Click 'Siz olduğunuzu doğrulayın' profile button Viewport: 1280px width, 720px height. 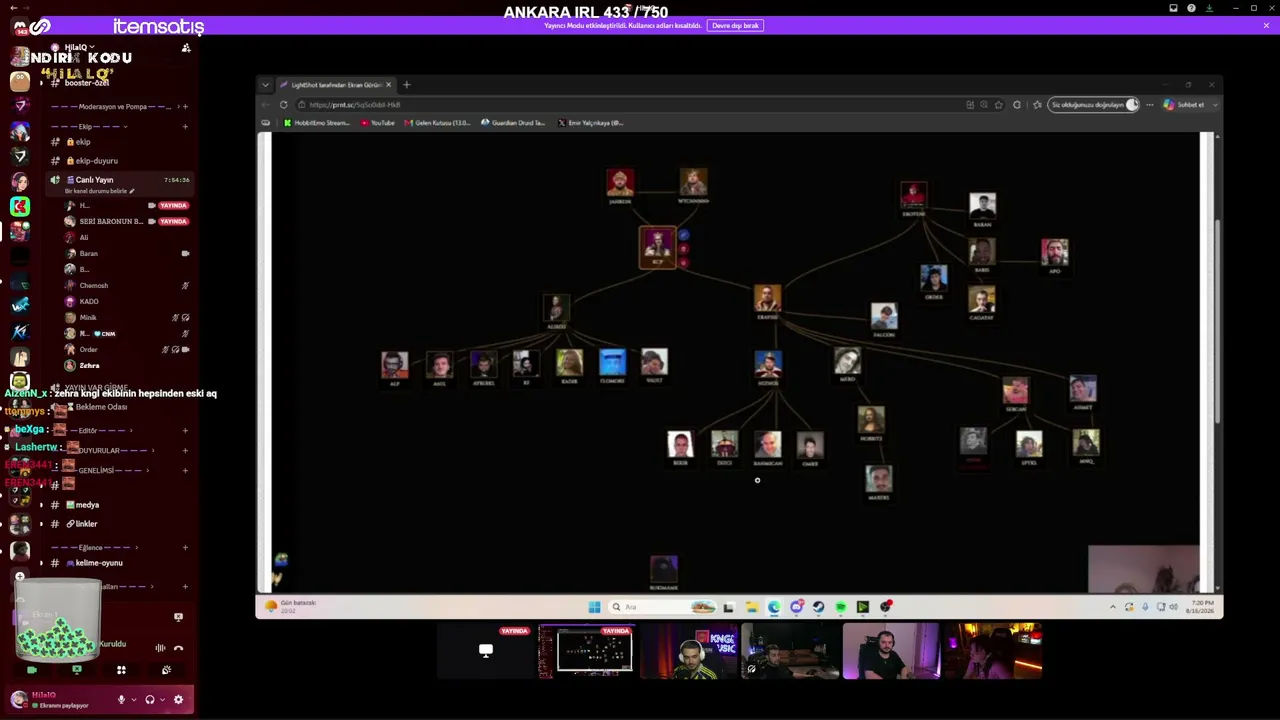(1093, 105)
